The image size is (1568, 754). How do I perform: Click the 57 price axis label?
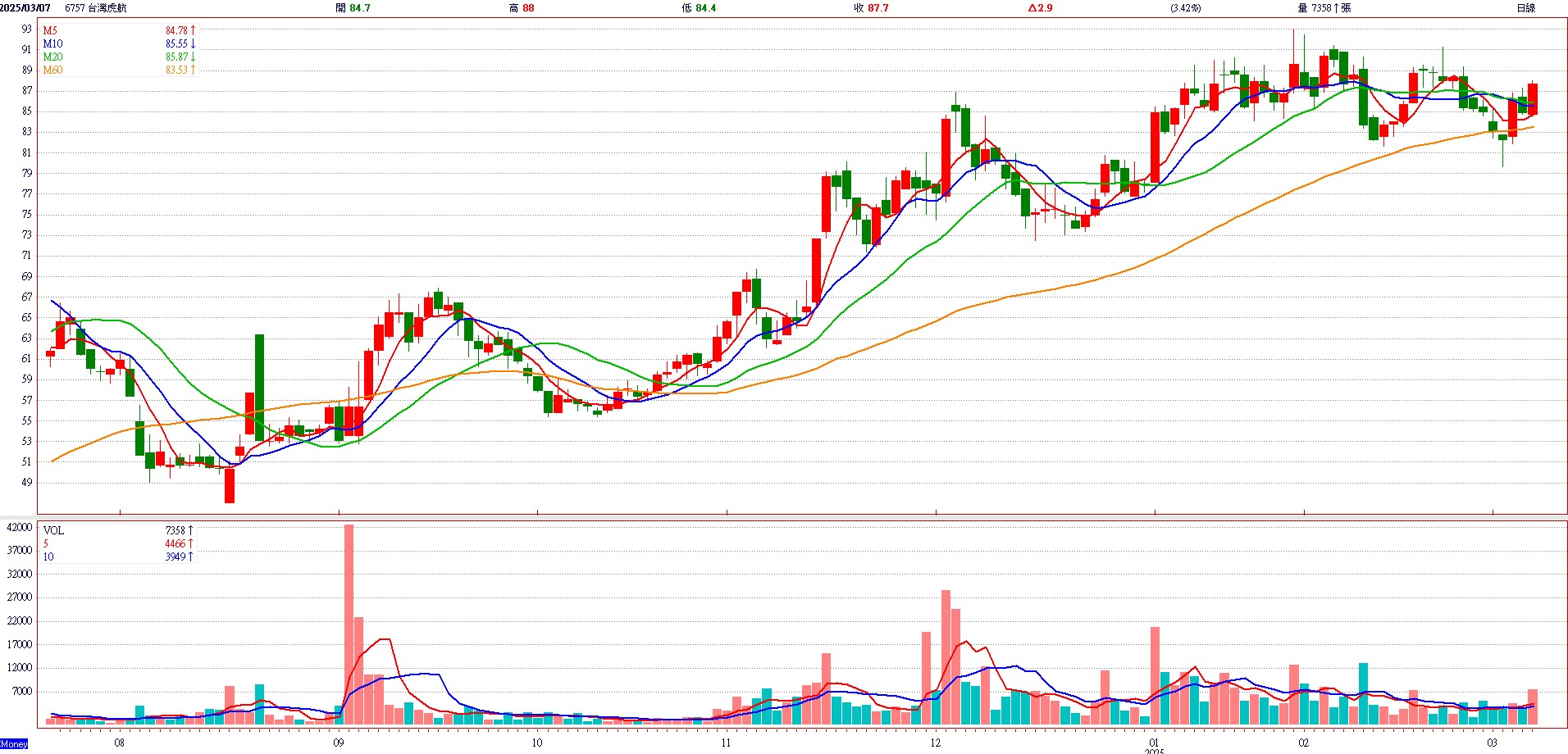27,400
